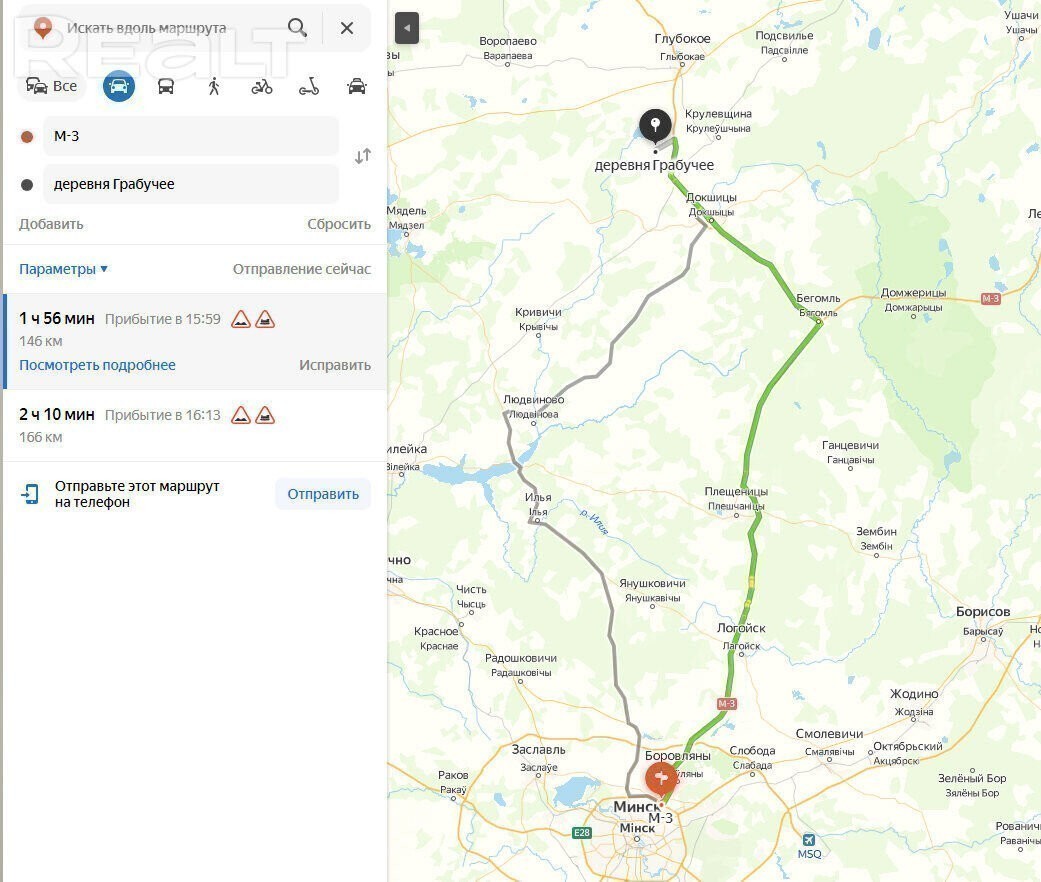Select the 'Все' all transport modes option
The image size is (1041, 882).
coord(52,86)
